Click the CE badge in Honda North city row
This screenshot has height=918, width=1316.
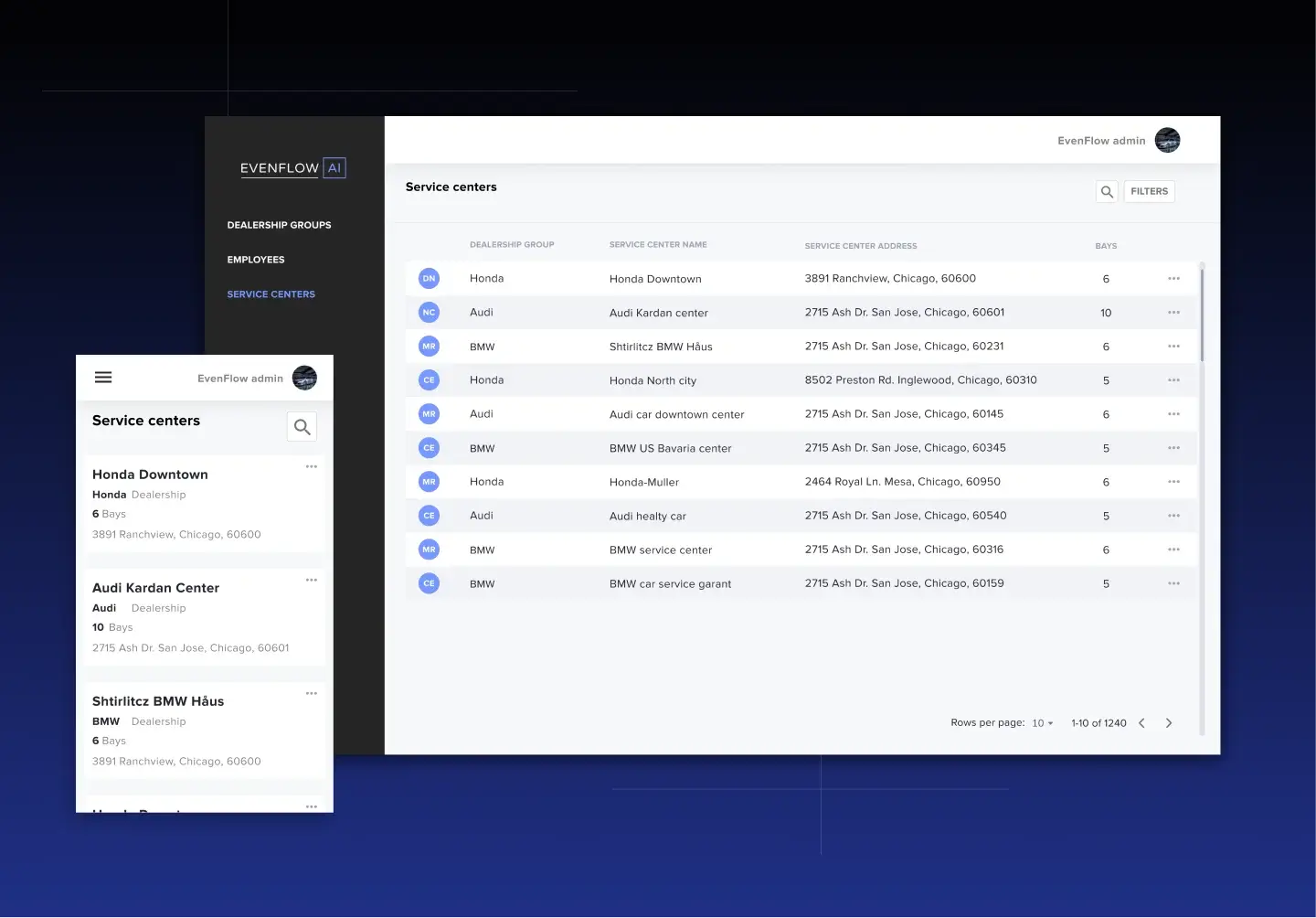(x=429, y=379)
